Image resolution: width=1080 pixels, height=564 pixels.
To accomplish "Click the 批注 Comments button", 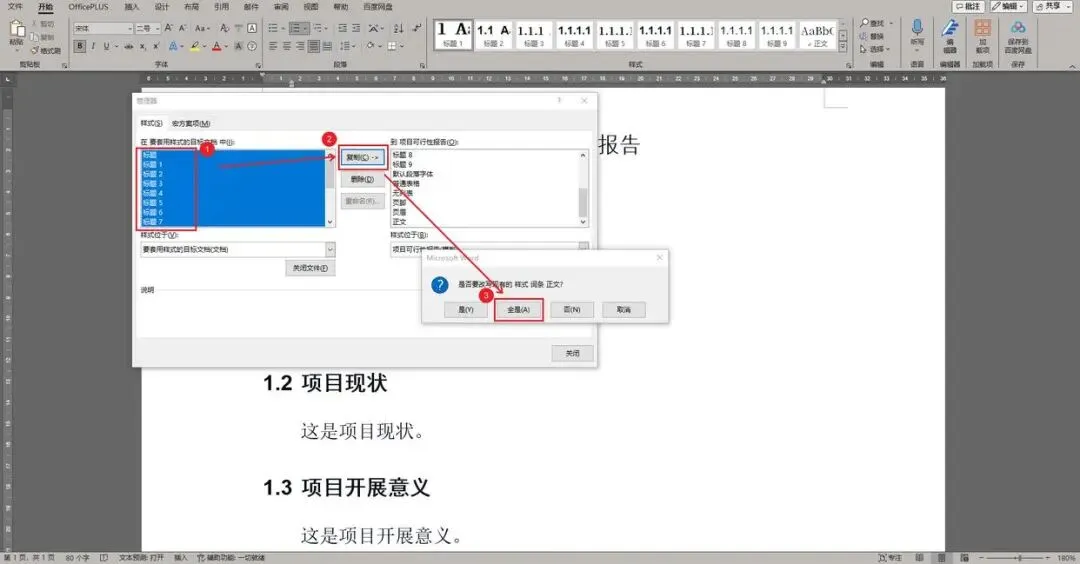I will [x=968, y=6].
